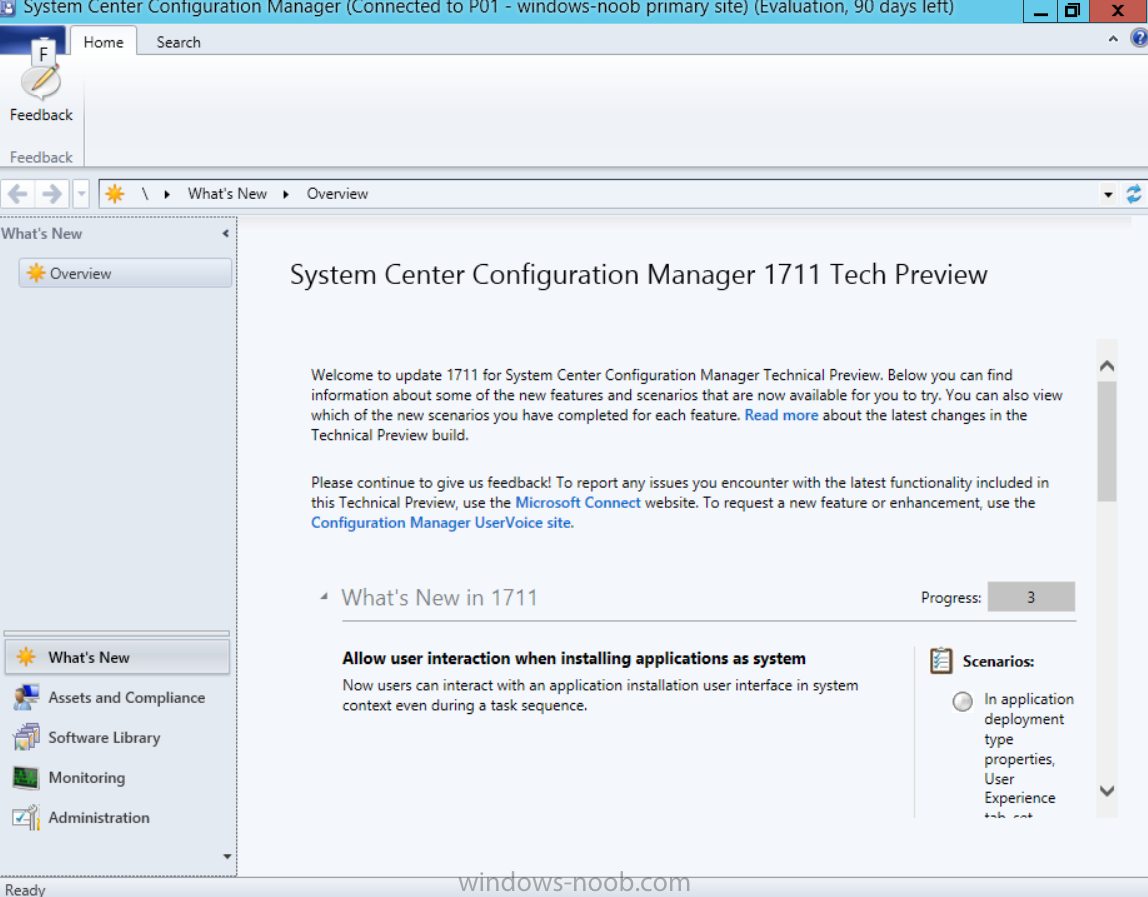Collapse the What's New in 1711 section
This screenshot has width=1148, height=897.
324,597
